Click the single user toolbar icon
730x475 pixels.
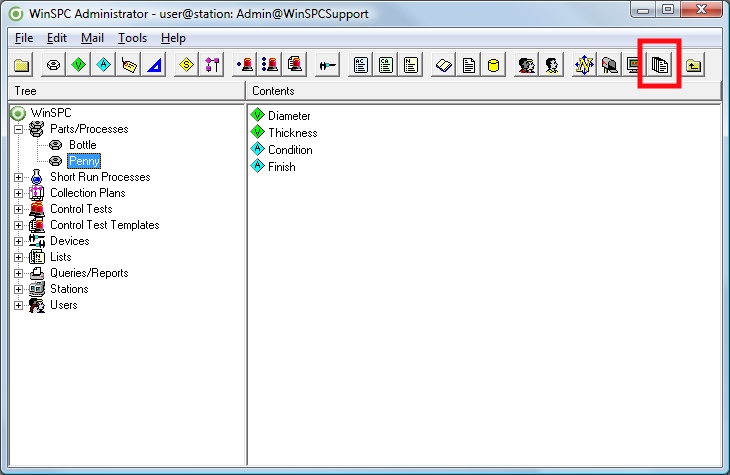tap(552, 65)
